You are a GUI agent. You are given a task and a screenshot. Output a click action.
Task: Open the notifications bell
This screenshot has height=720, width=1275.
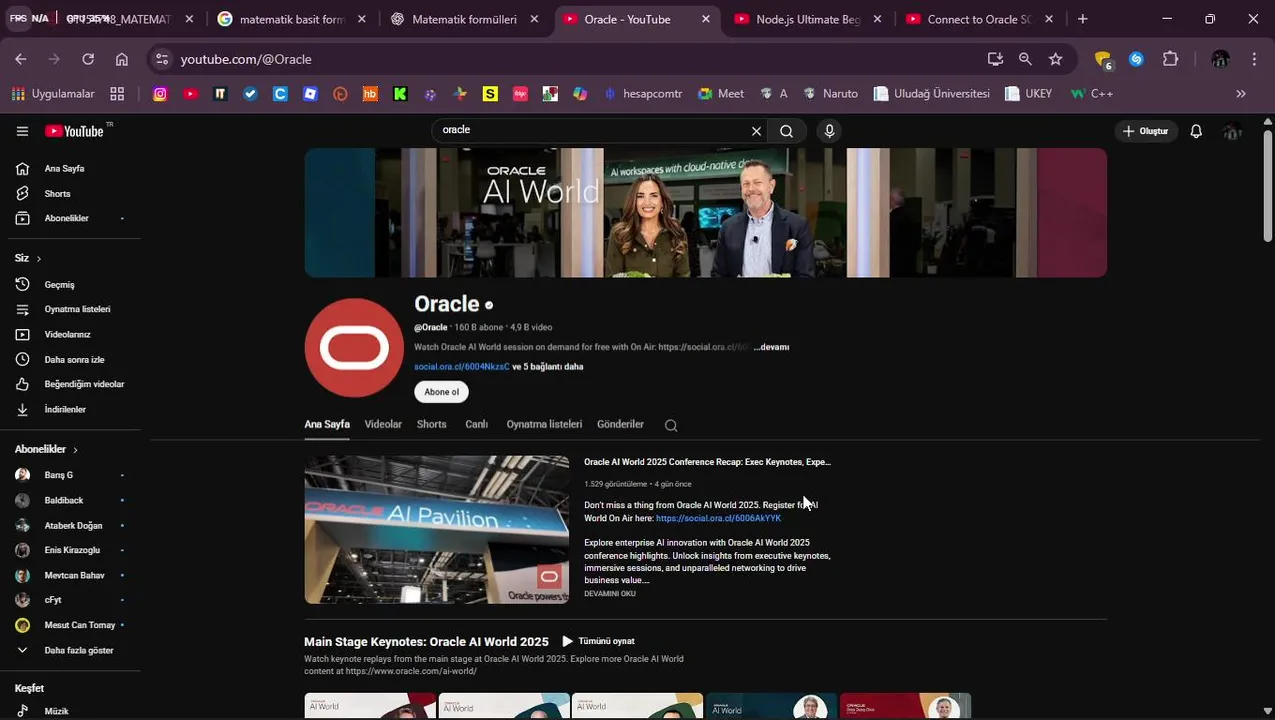1196,131
